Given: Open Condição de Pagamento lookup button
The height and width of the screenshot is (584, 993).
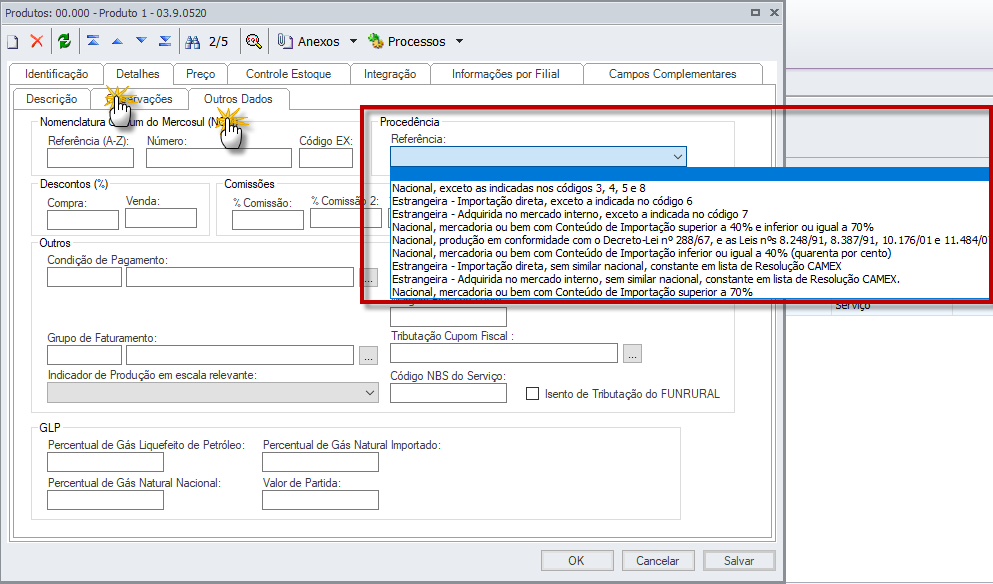Looking at the screenshot, I should (x=369, y=277).
